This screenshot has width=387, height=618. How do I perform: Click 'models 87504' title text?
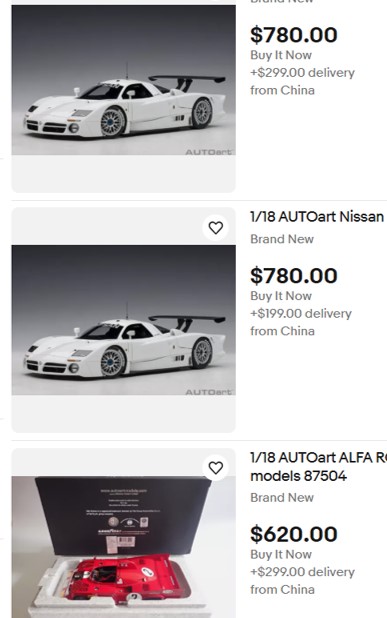[x=298, y=476]
